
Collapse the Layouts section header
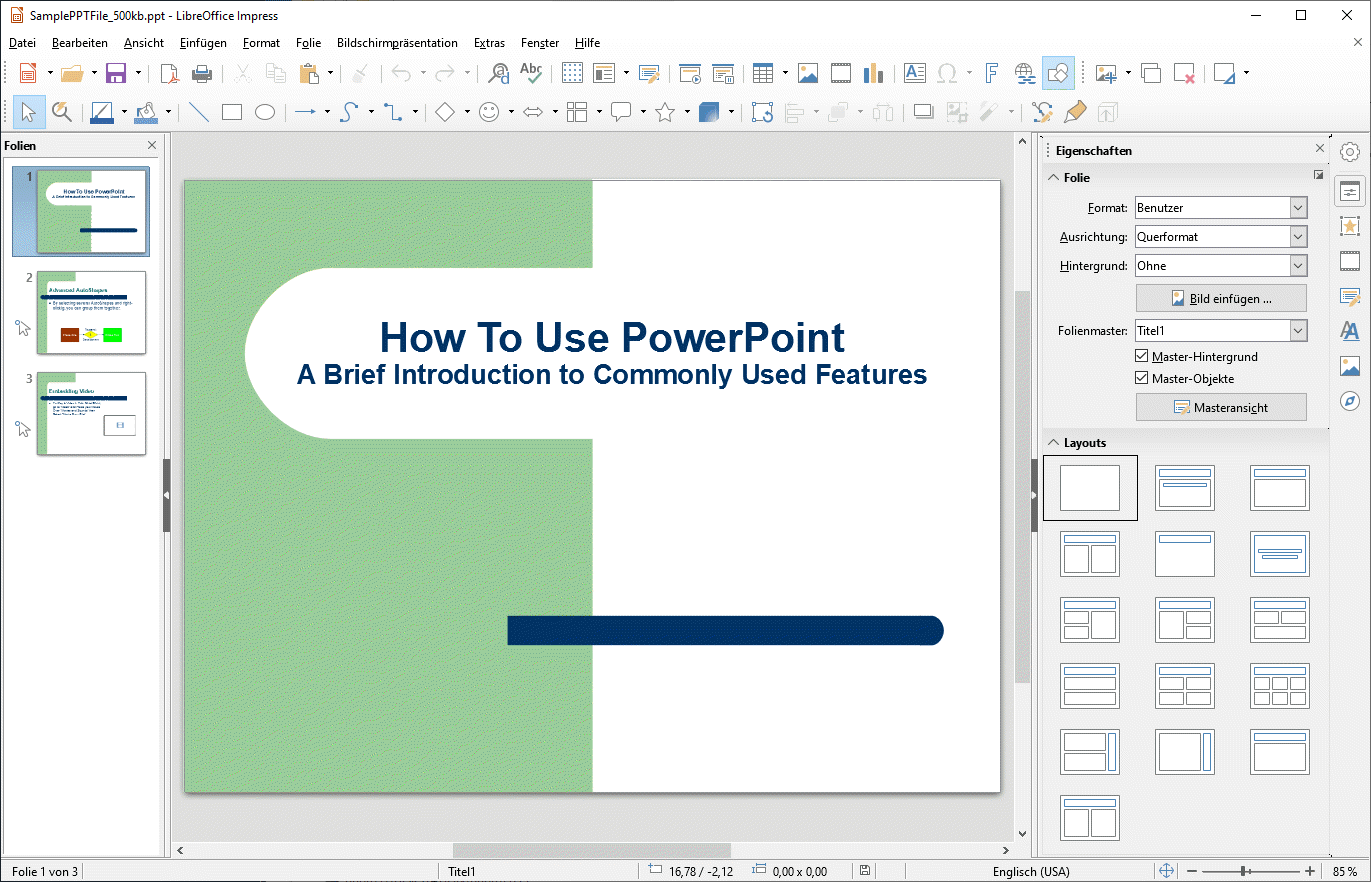1076,442
